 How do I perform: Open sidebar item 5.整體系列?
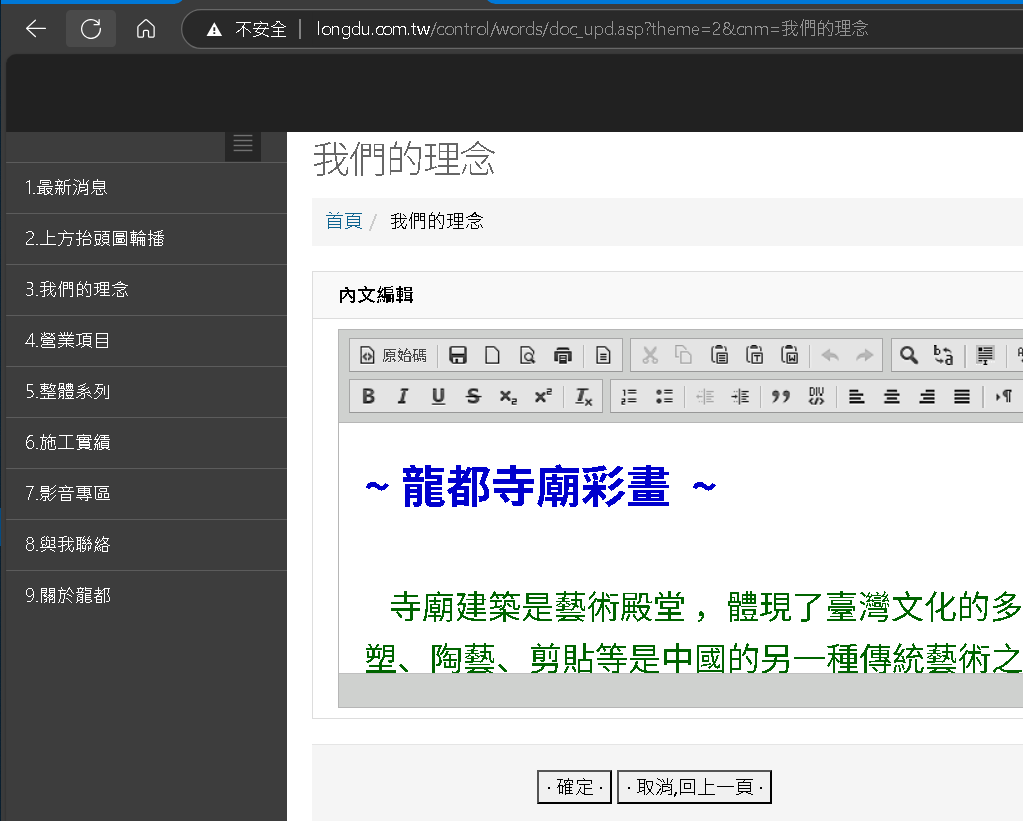click(x=146, y=392)
